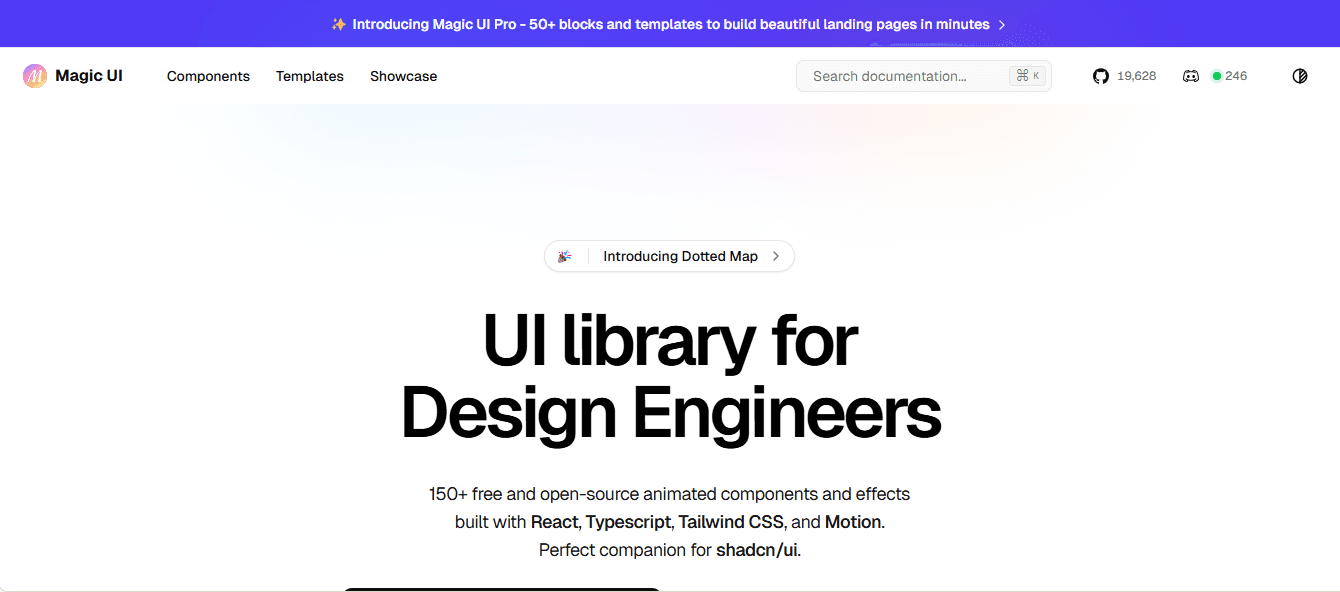
Task: Open the Introducing Dotted Map announcement
Action: (x=680, y=257)
